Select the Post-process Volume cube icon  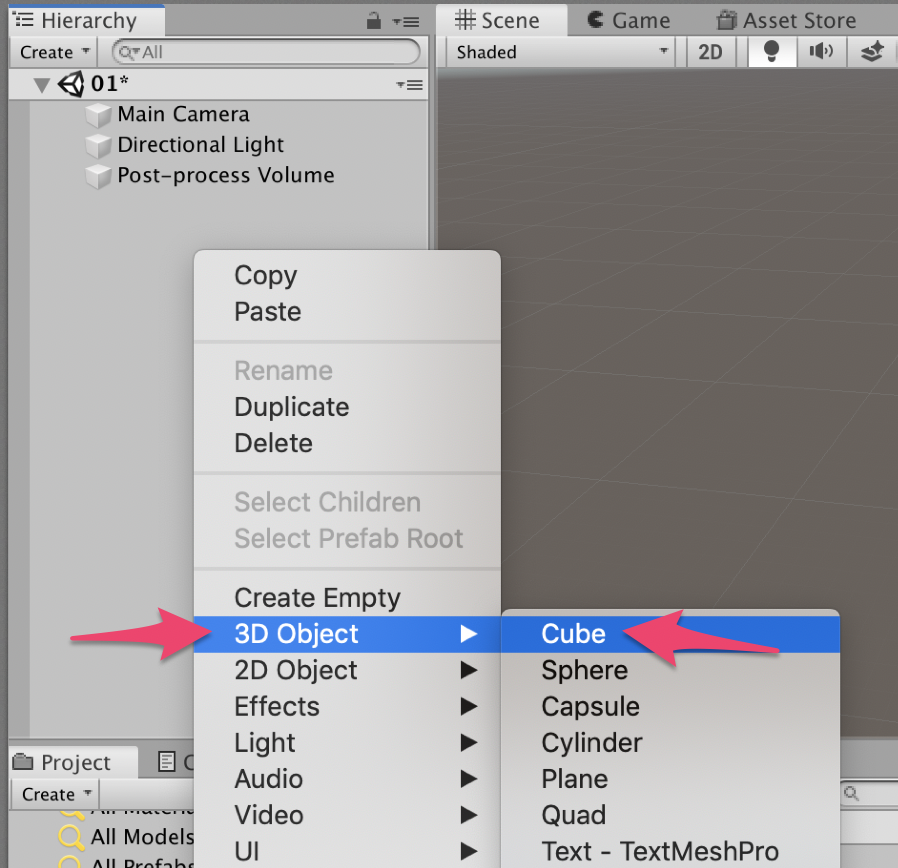[x=98, y=176]
